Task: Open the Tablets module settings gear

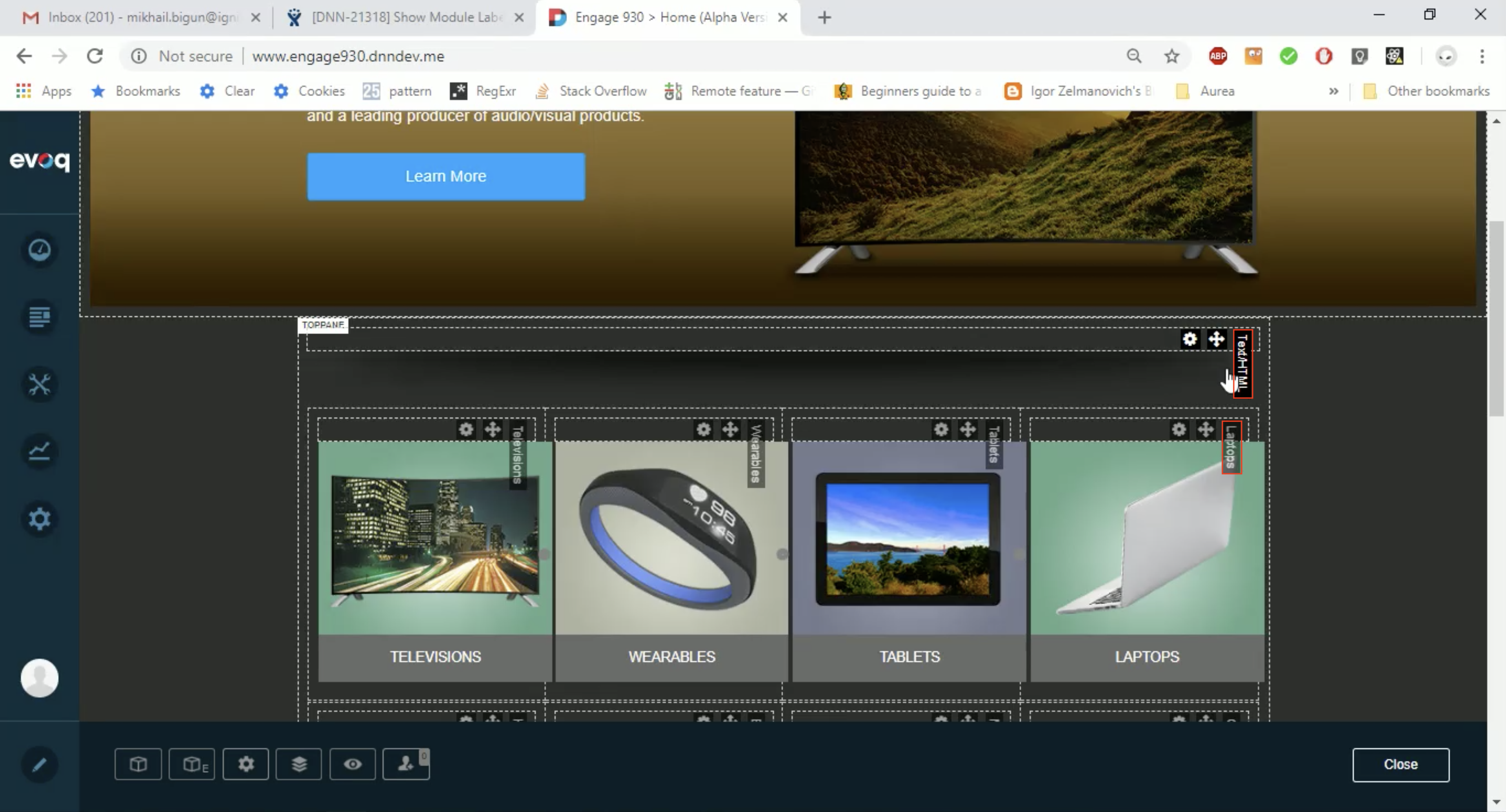Action: pos(941,430)
